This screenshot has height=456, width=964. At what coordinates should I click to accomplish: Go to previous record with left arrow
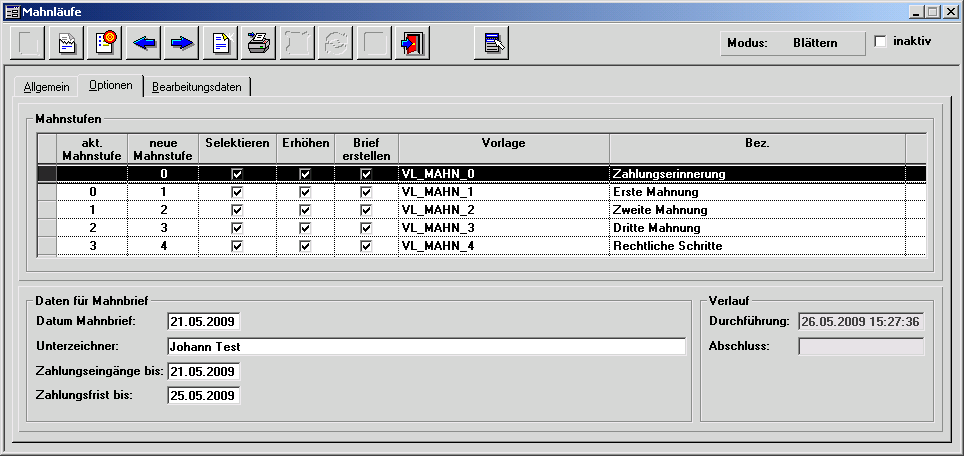(144, 44)
